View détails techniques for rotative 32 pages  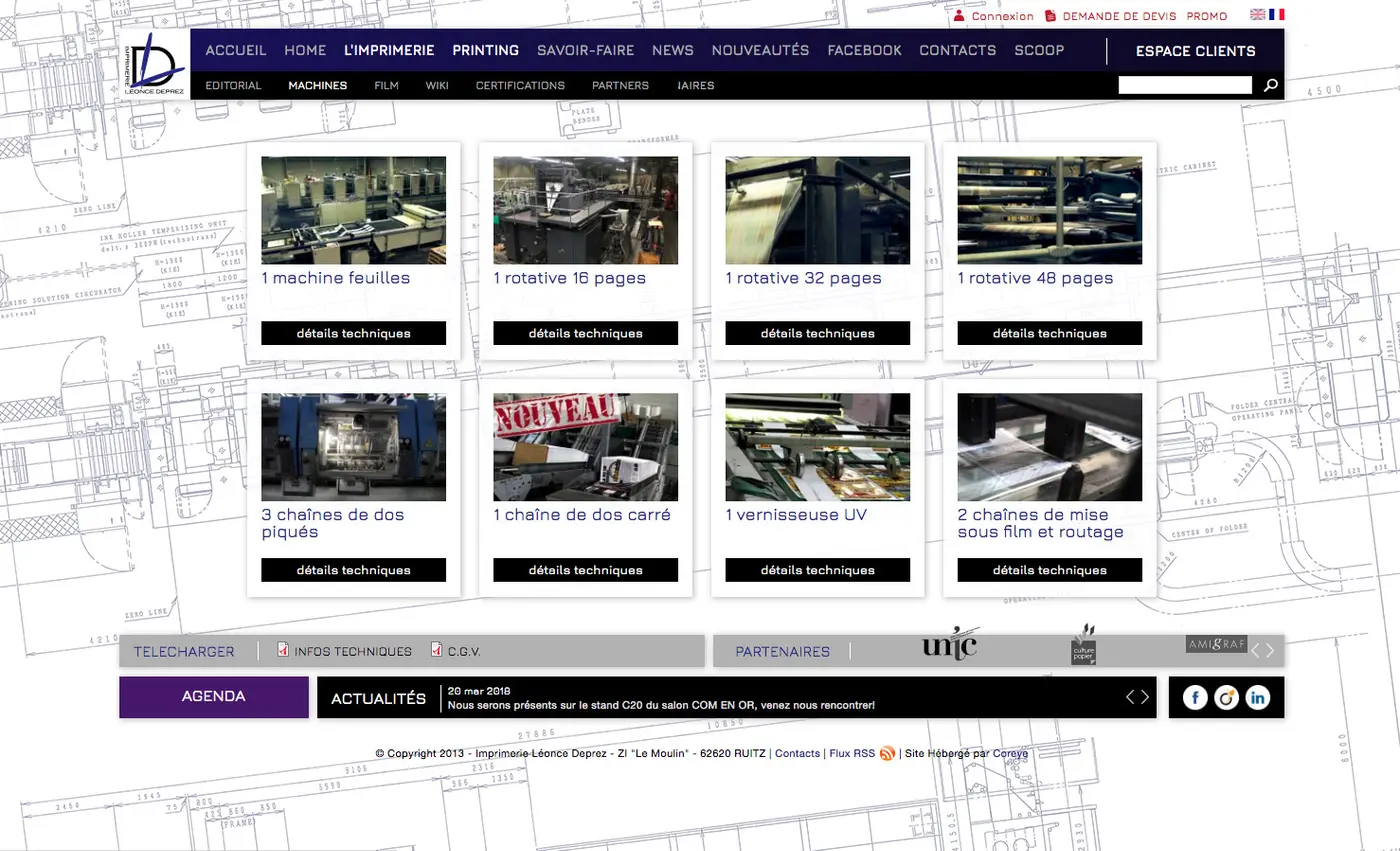tap(818, 333)
